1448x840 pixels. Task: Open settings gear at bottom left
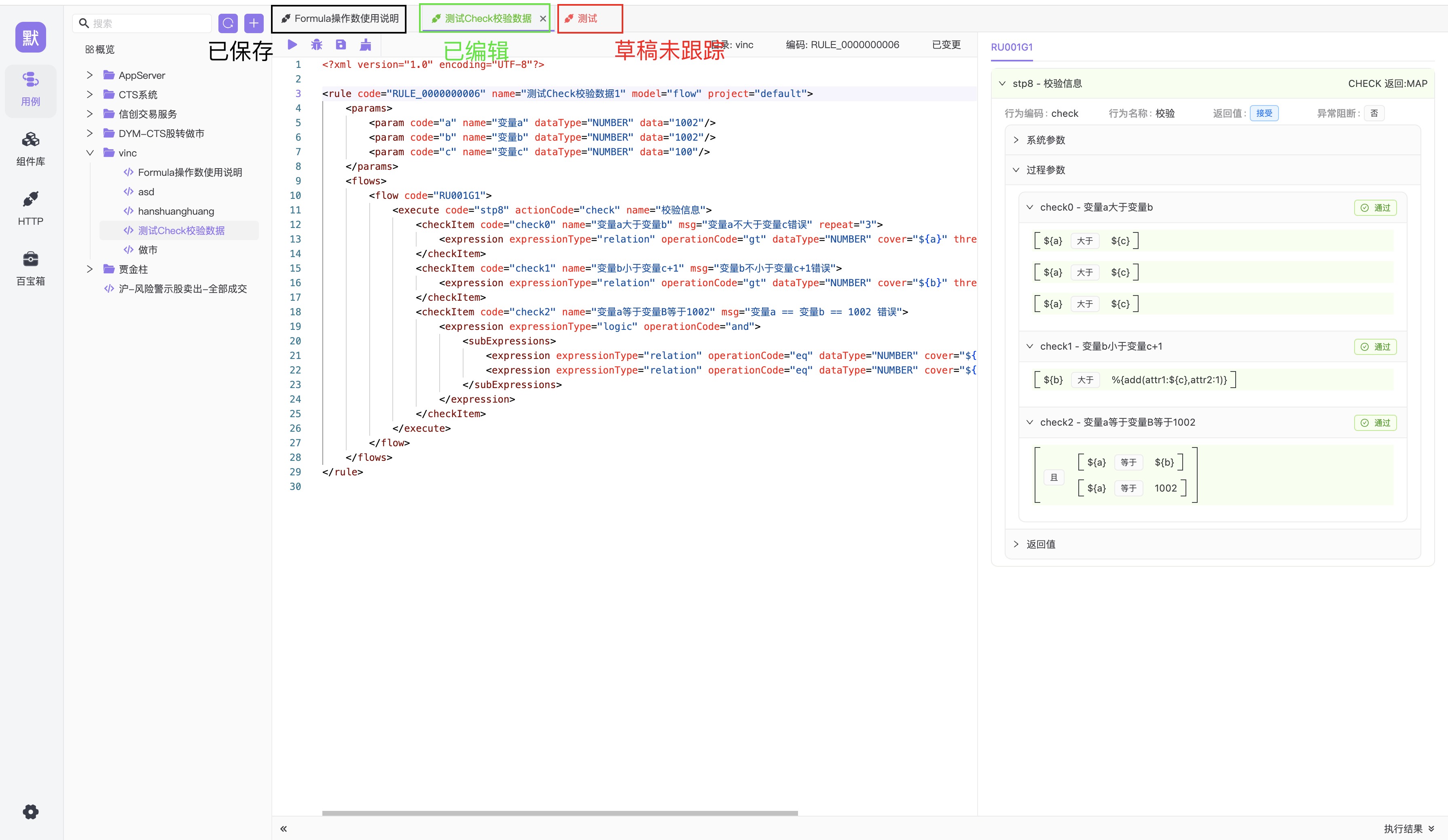30,811
